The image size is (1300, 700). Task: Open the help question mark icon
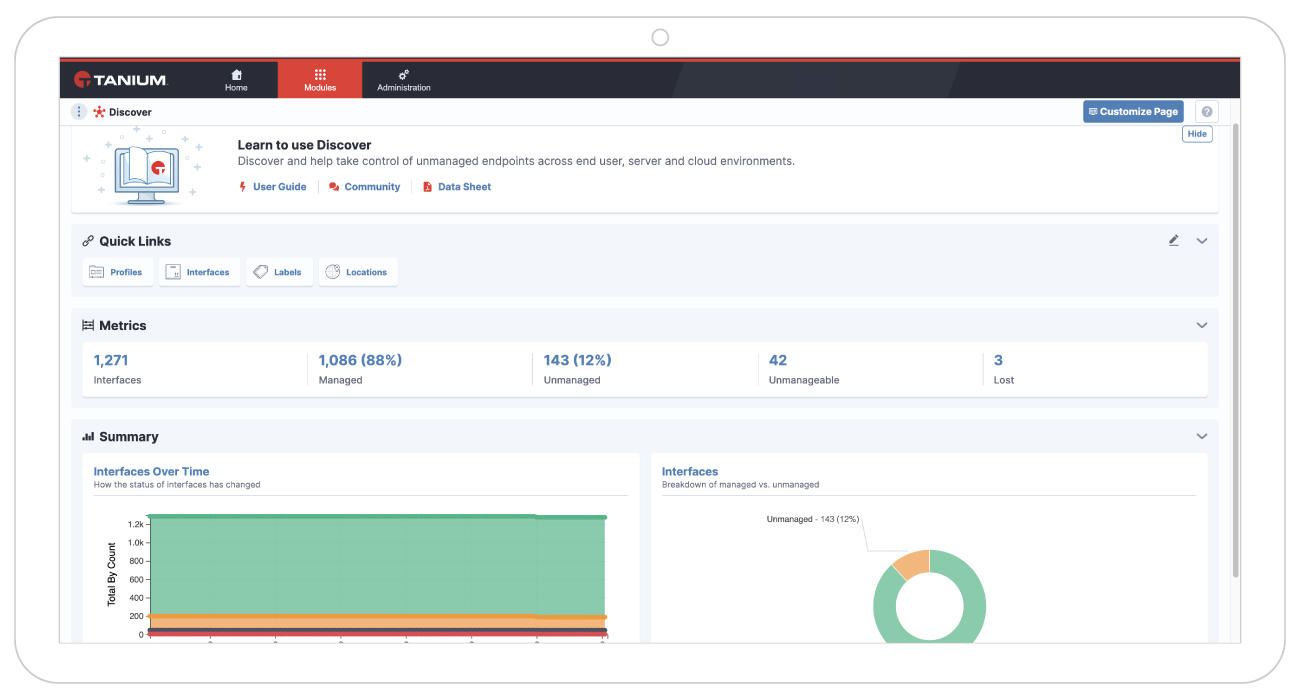pyautogui.click(x=1207, y=112)
